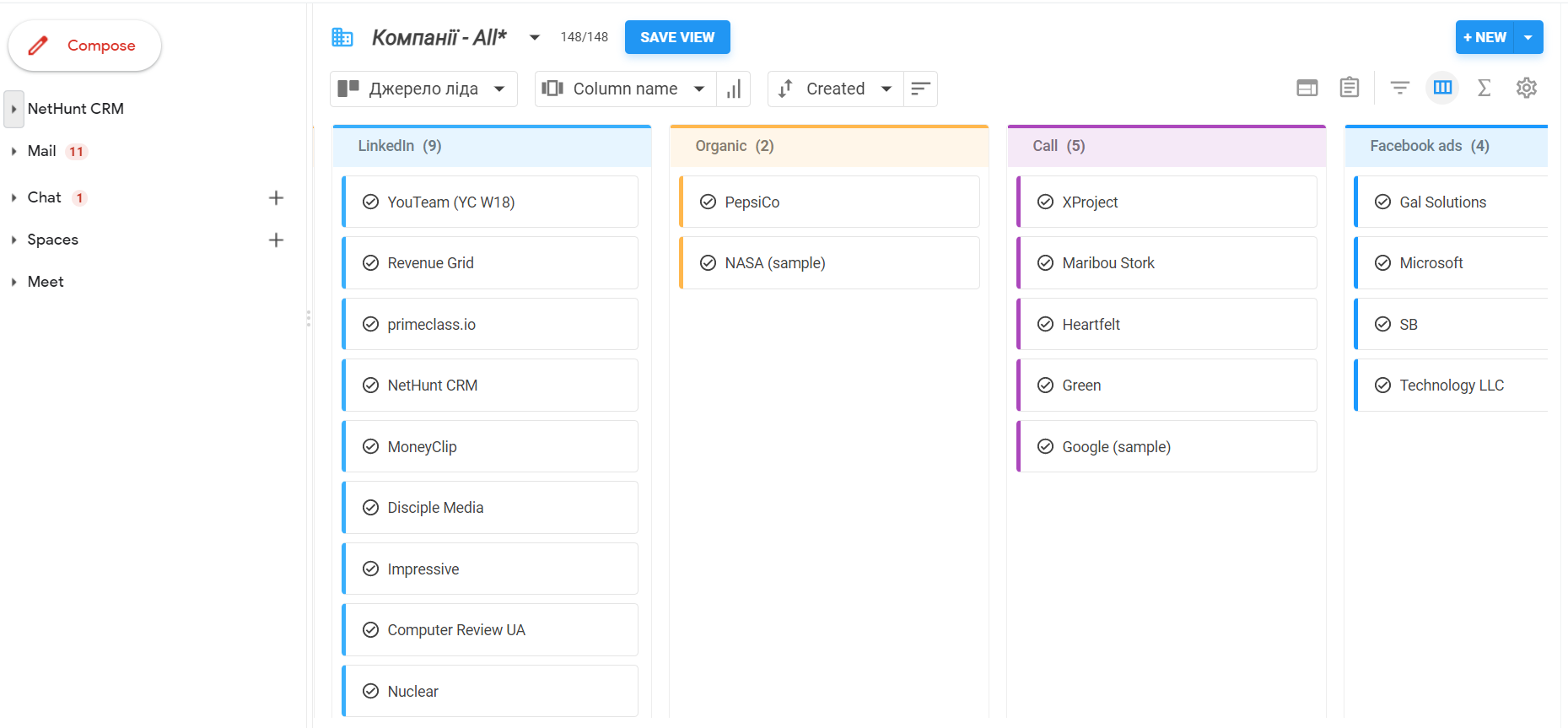1568x728 pixels.
Task: Select the kanban columns view icon
Action: [x=1442, y=88]
